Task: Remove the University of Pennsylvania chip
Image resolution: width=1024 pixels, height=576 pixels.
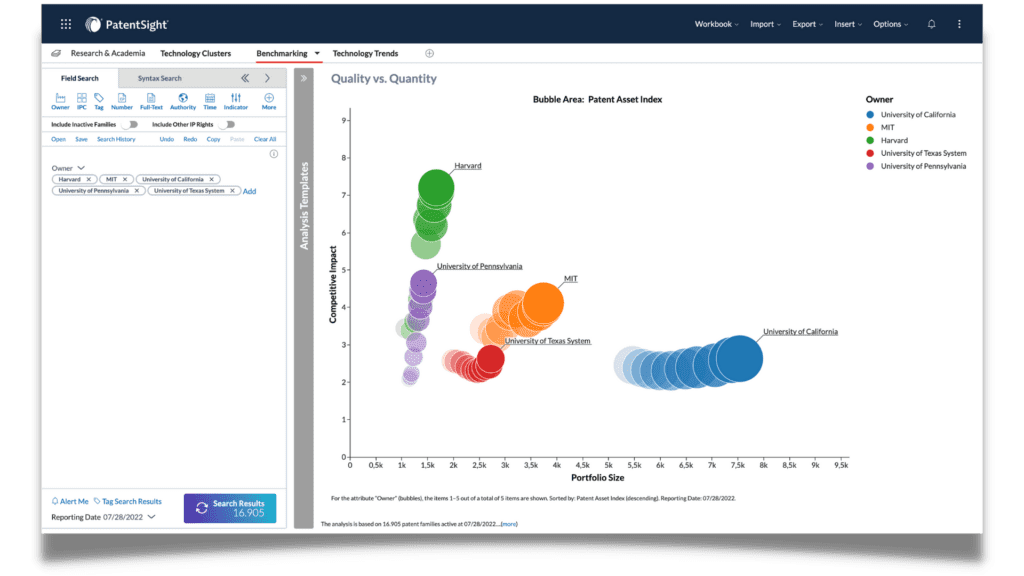Action: click(136, 191)
